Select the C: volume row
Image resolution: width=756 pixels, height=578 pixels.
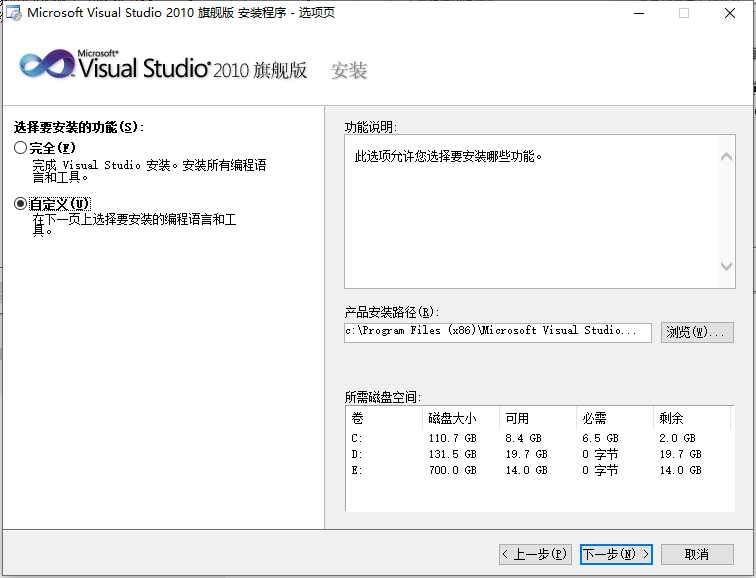(540, 438)
